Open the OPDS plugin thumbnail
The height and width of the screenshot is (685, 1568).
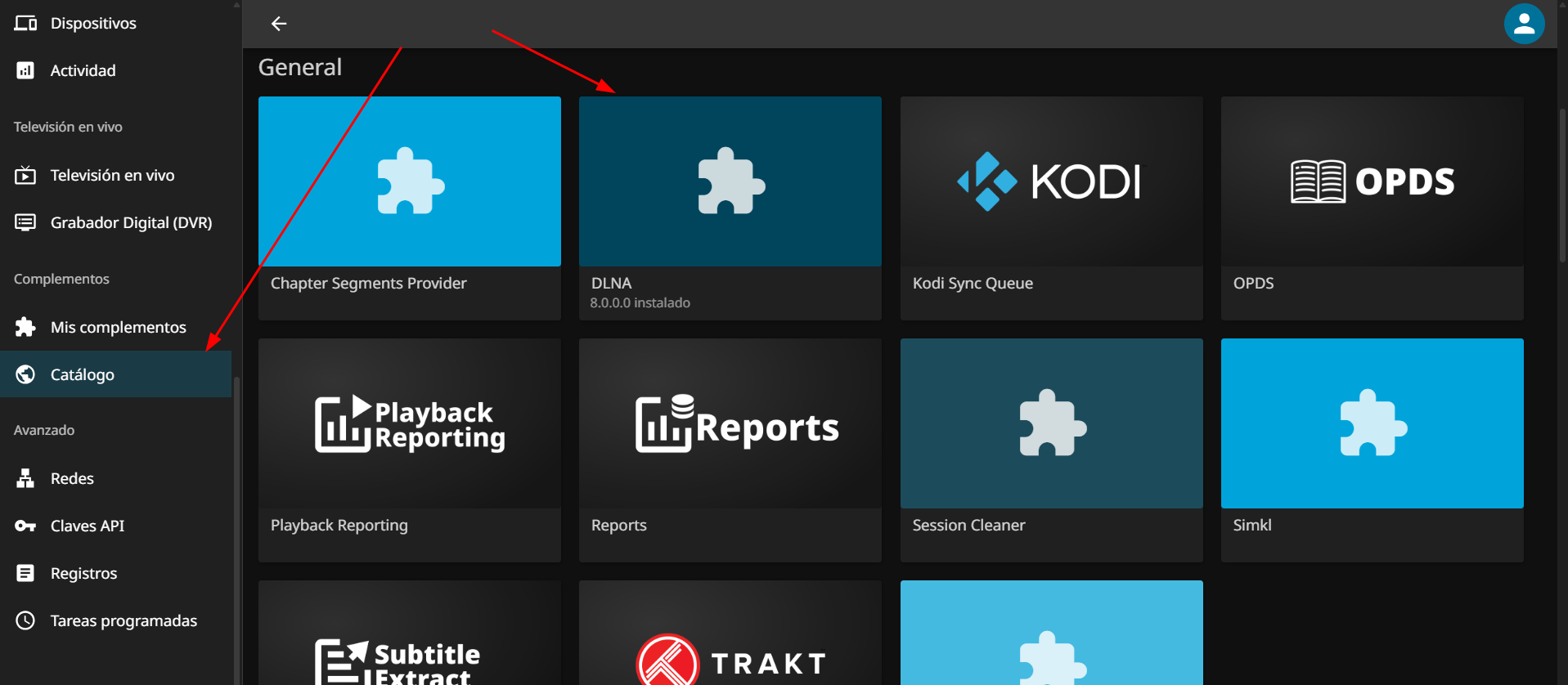pyautogui.click(x=1372, y=181)
